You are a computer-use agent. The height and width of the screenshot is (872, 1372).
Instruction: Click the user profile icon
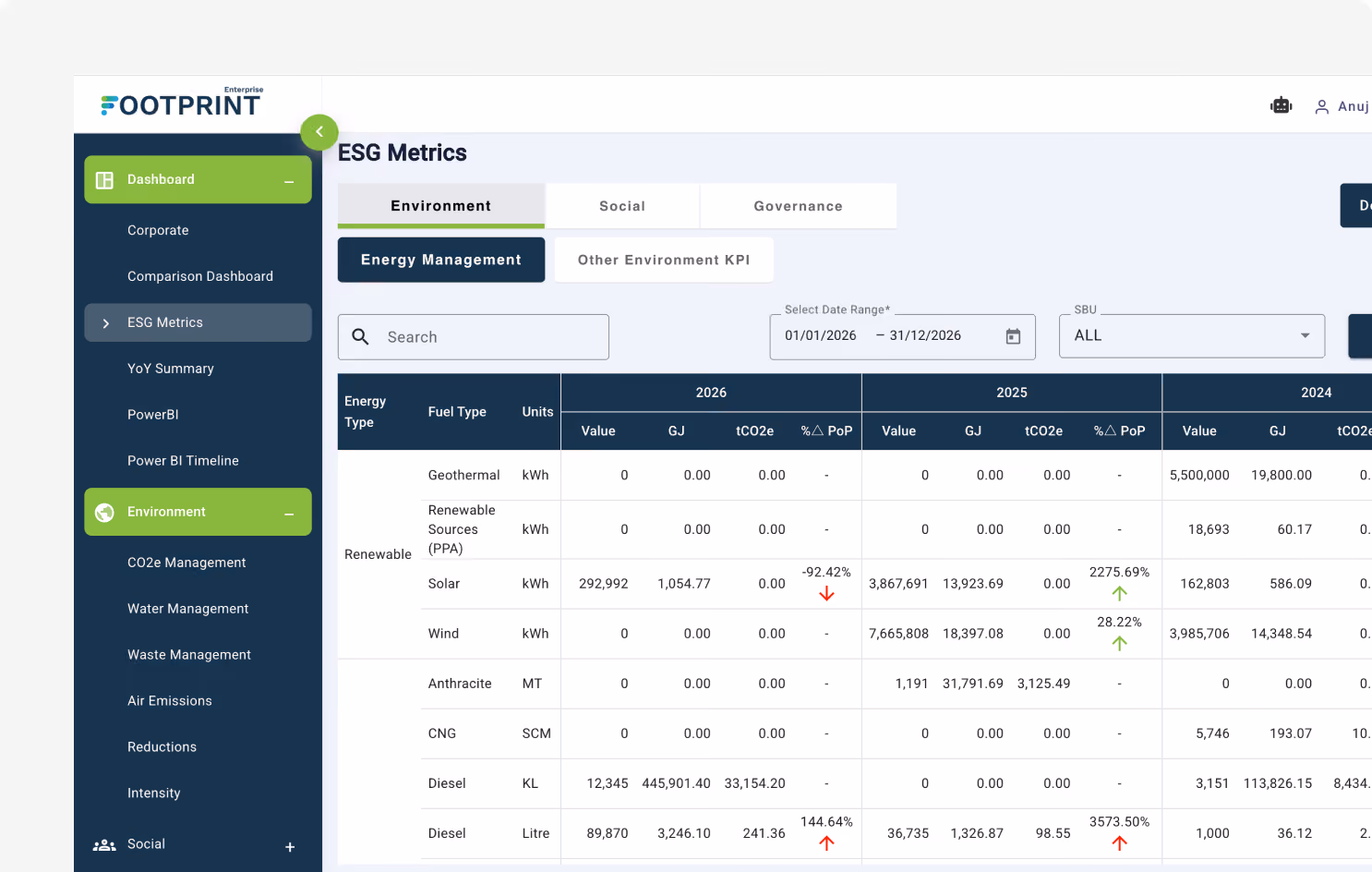1322,107
